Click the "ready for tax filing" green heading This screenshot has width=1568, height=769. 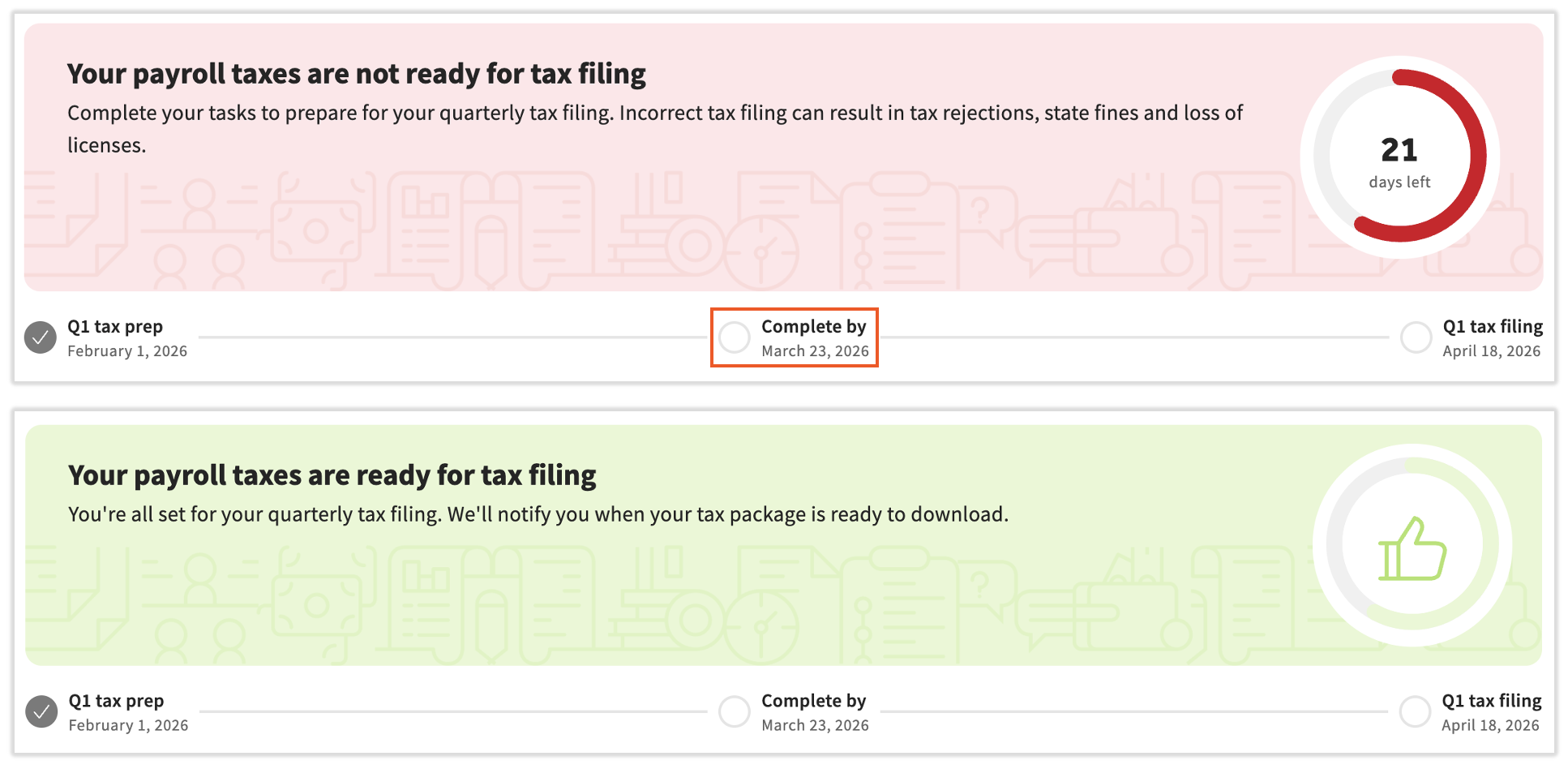coord(332,475)
